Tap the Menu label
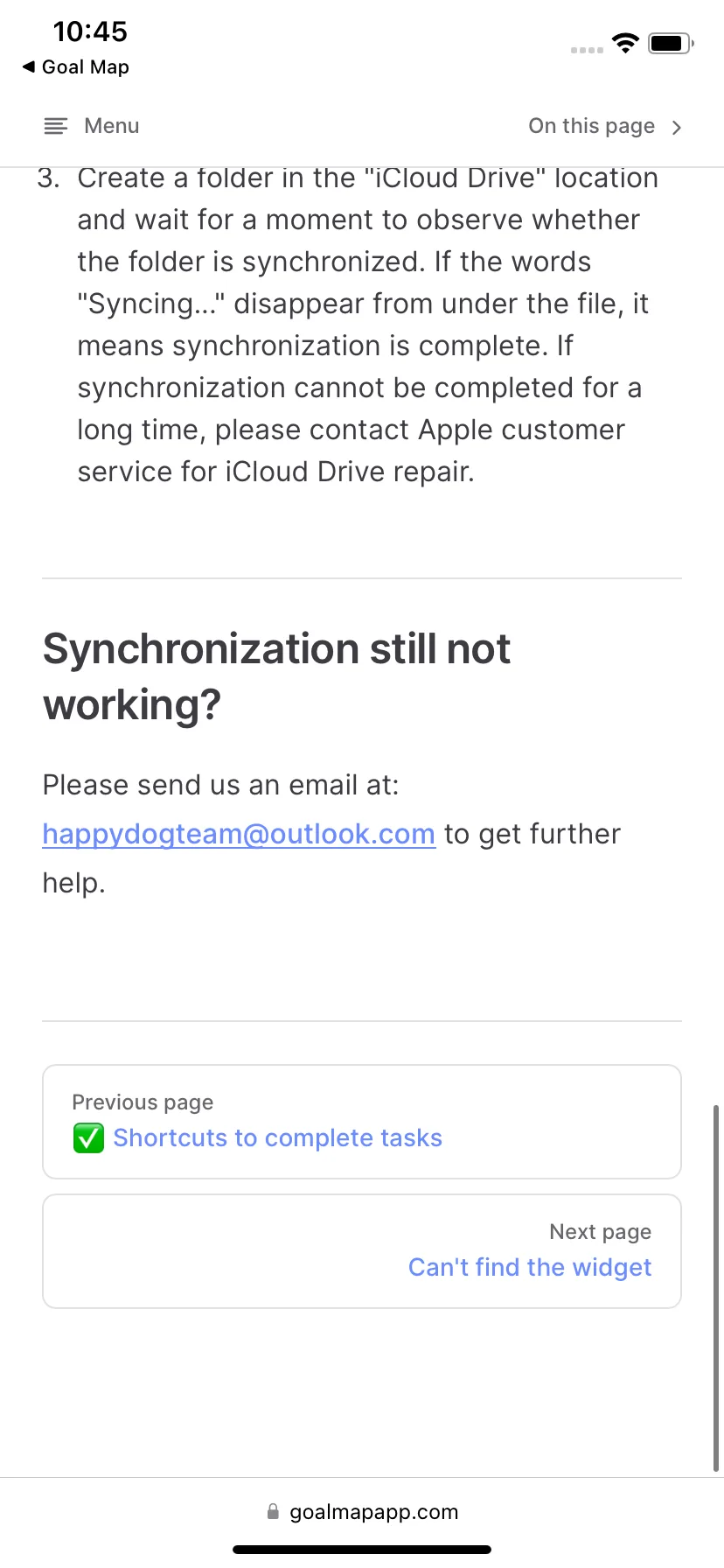The height and width of the screenshot is (1568, 724). (112, 126)
